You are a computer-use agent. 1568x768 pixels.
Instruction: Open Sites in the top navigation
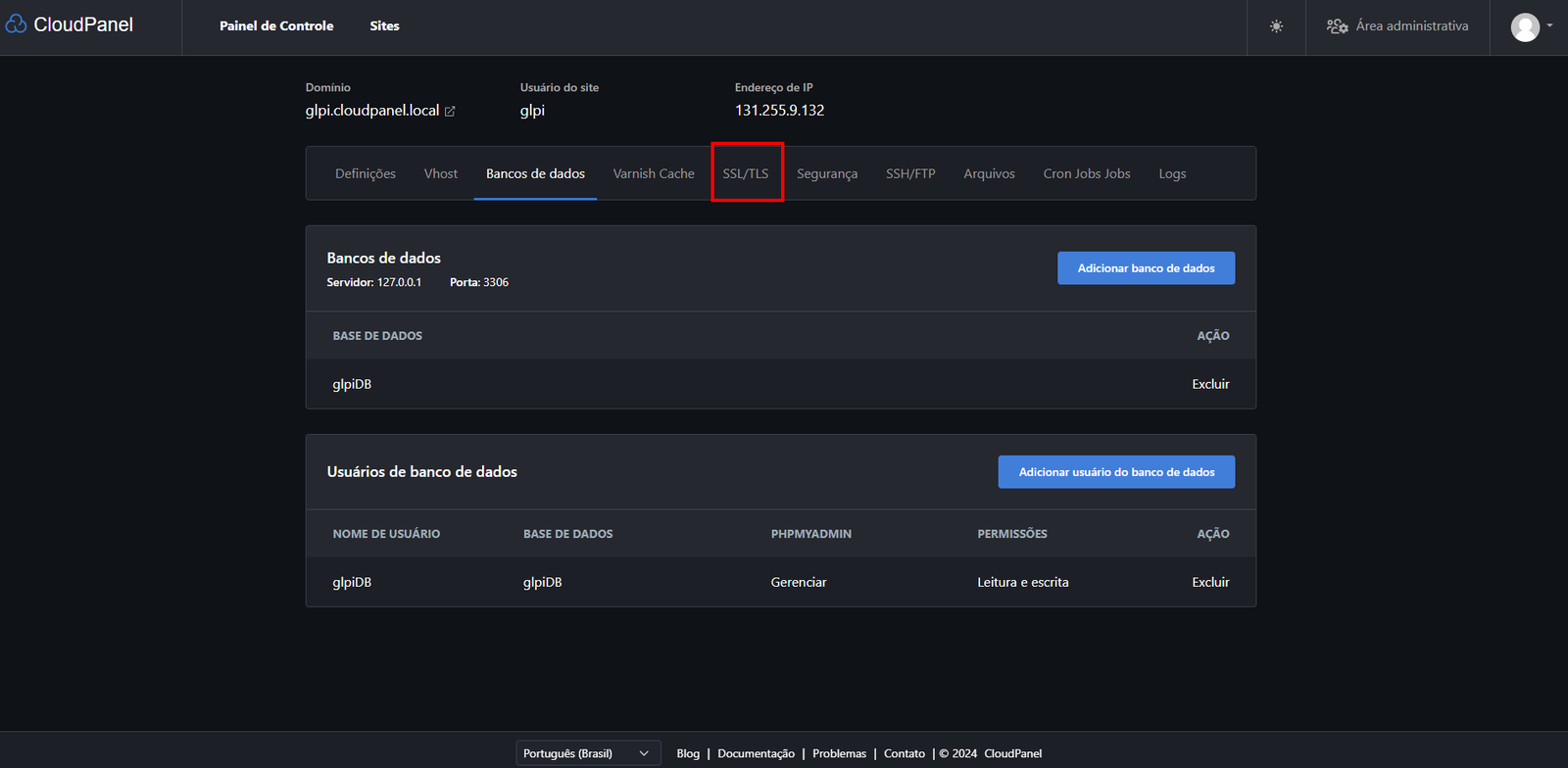[x=384, y=26]
